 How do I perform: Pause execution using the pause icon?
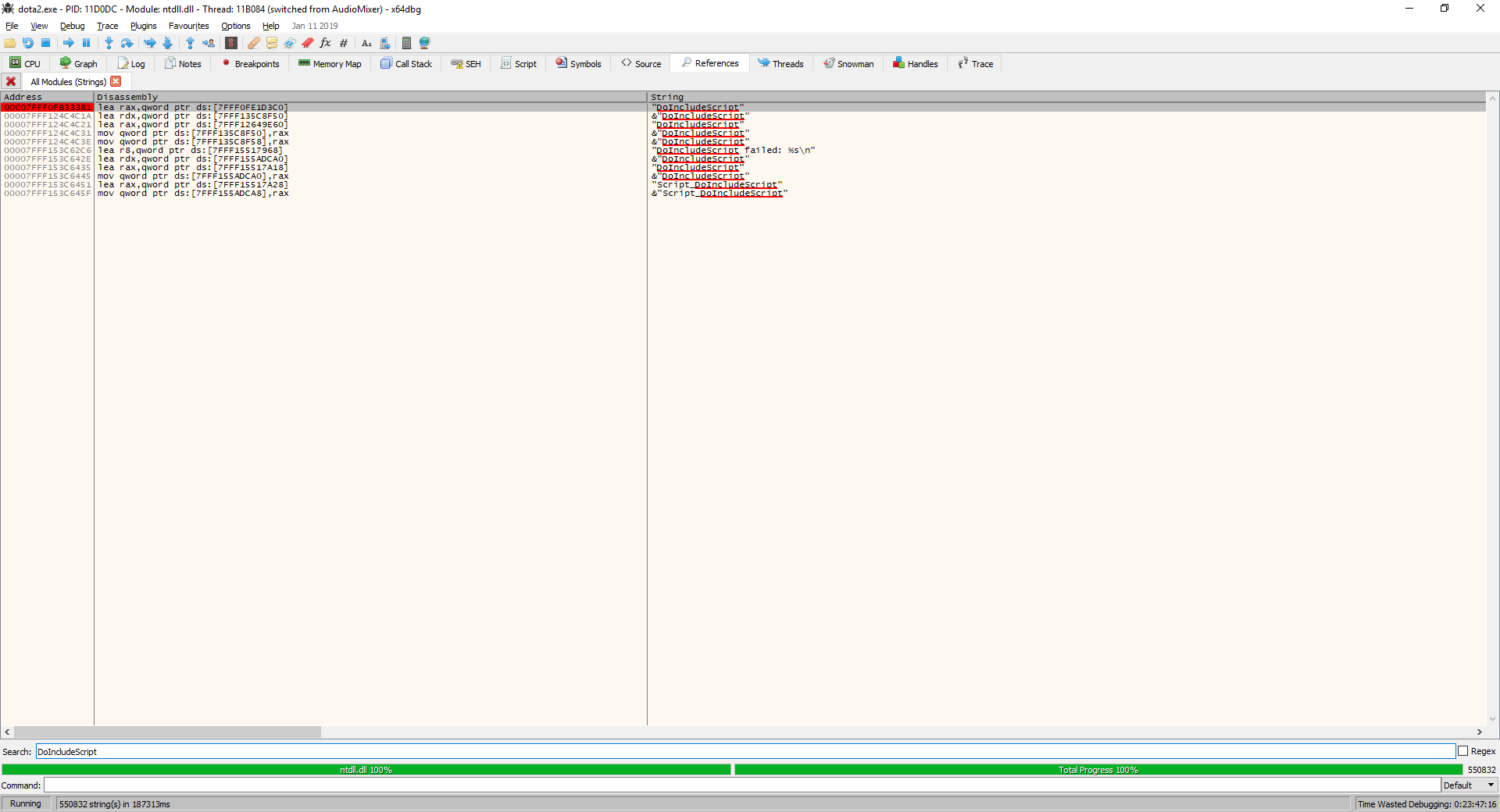click(x=87, y=43)
